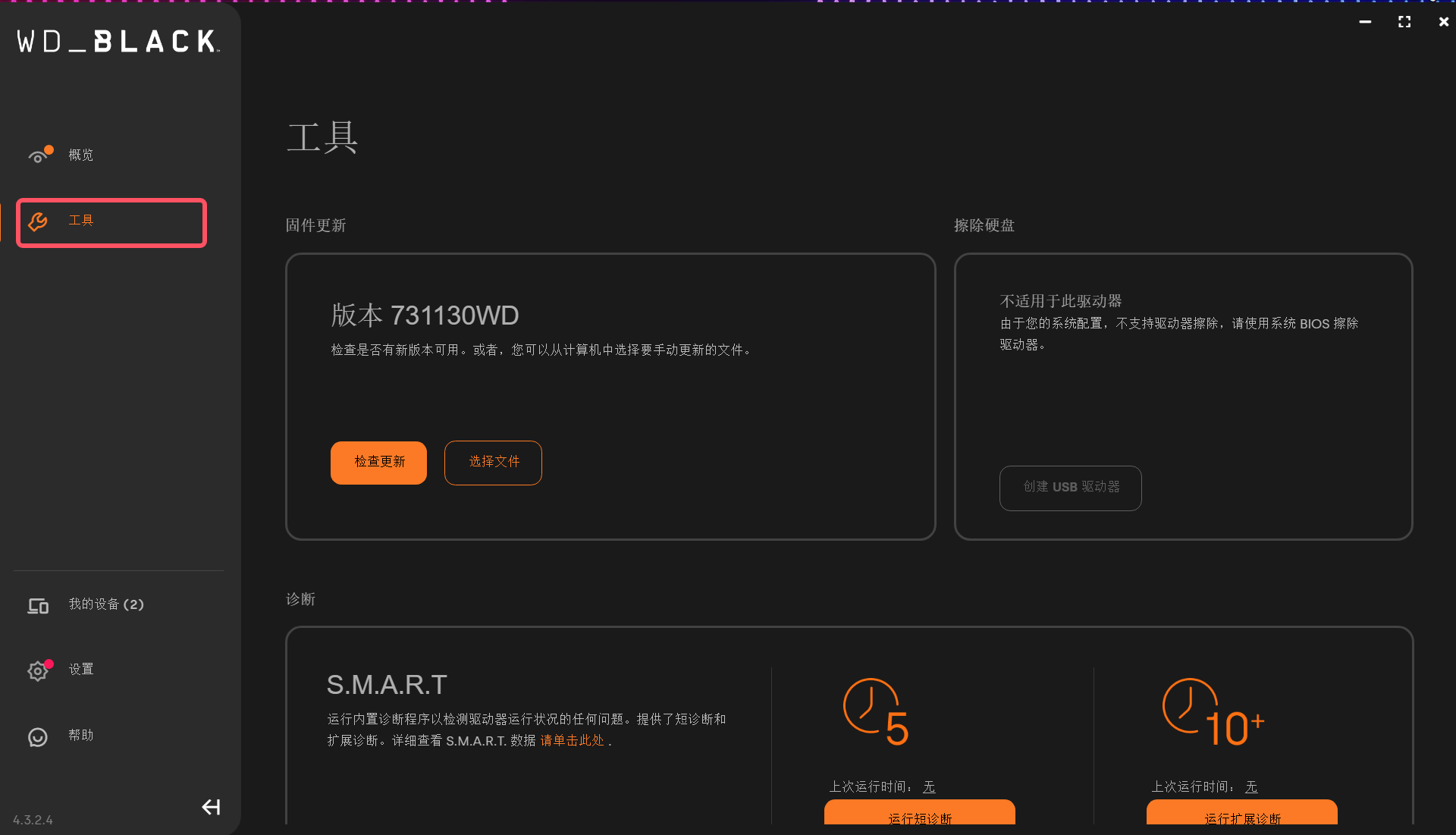1456x835 pixels.
Task: Click the 选择文件 button
Action: coord(493,462)
